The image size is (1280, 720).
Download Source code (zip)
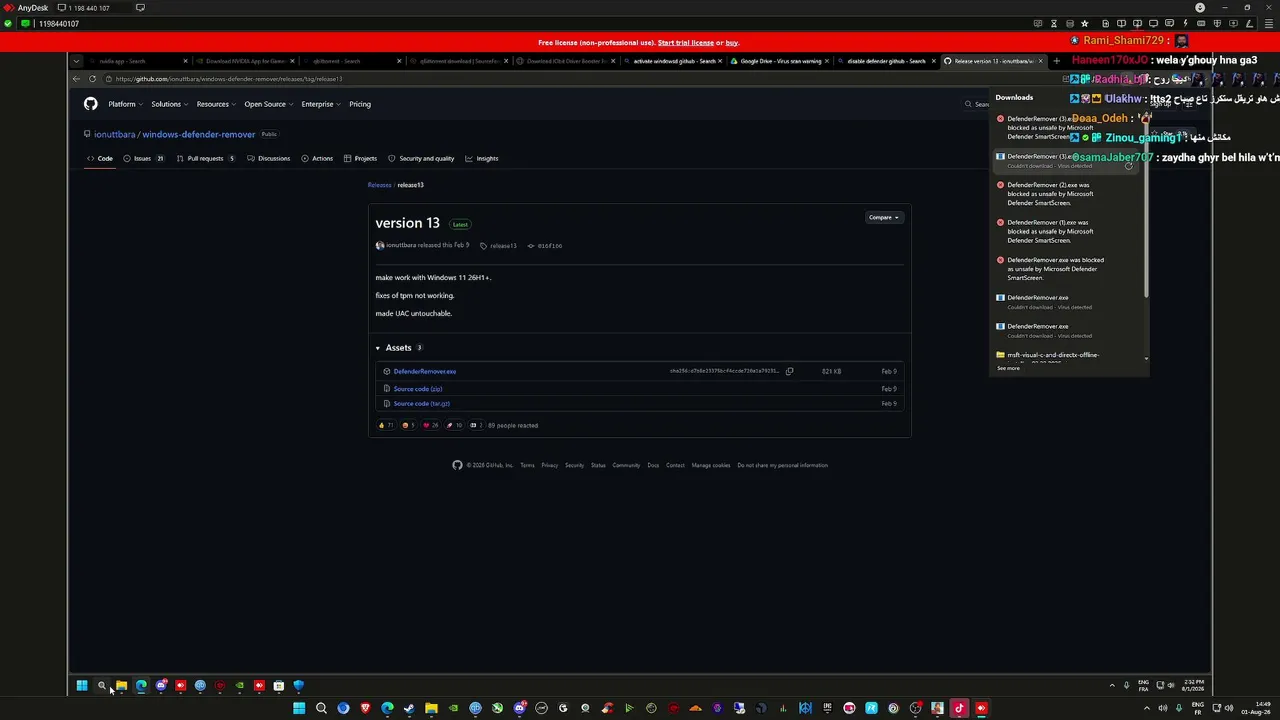418,388
